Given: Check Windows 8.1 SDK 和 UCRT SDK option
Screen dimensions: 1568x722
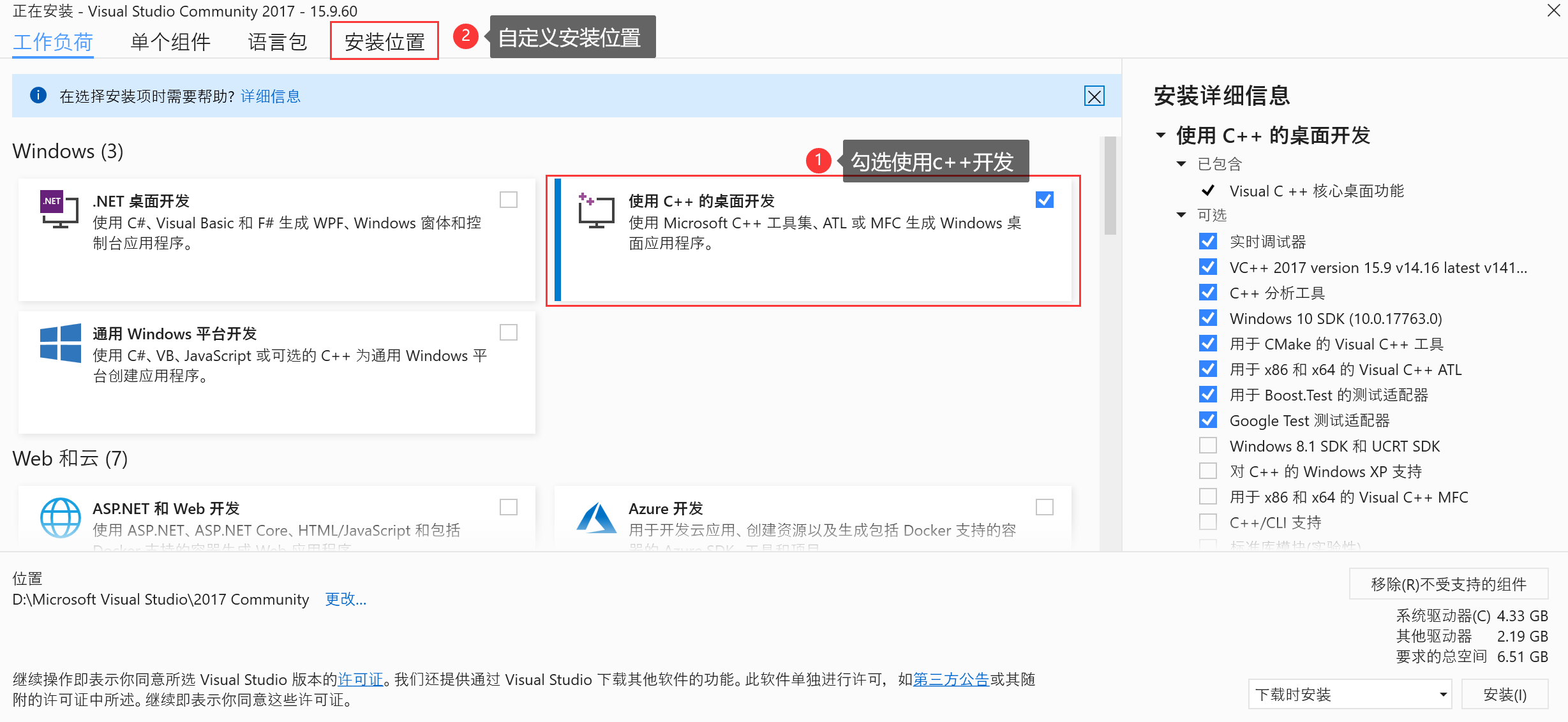Looking at the screenshot, I should tap(1207, 446).
